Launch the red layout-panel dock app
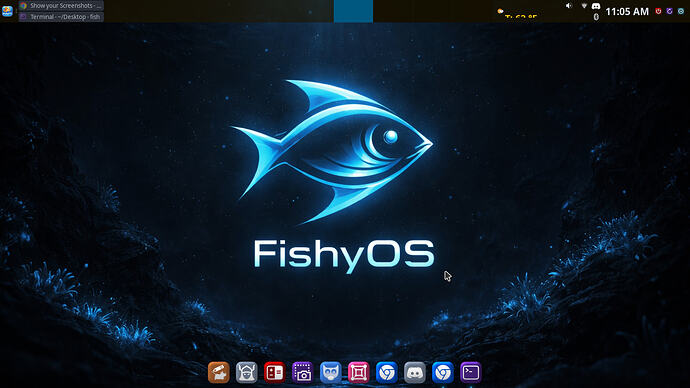The height and width of the screenshot is (388, 690). point(275,373)
